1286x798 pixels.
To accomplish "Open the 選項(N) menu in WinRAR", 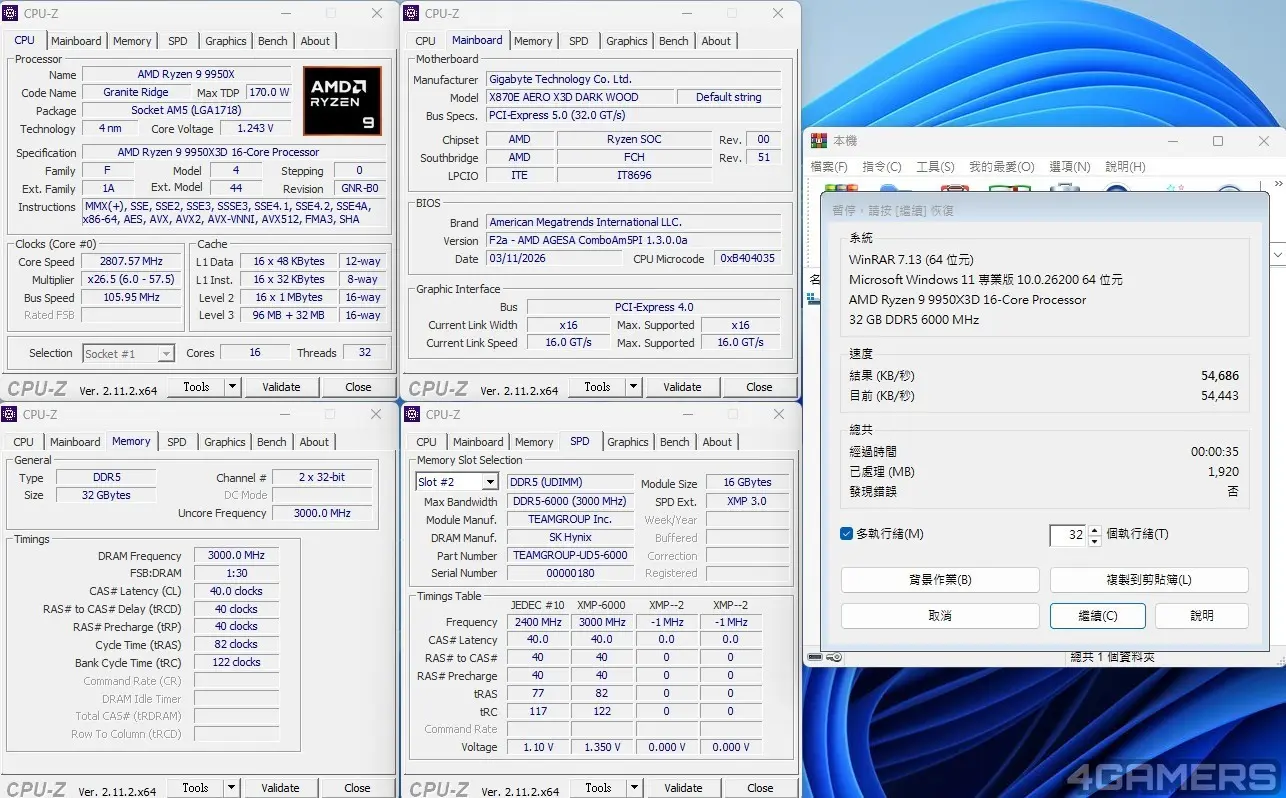I will [1070, 167].
